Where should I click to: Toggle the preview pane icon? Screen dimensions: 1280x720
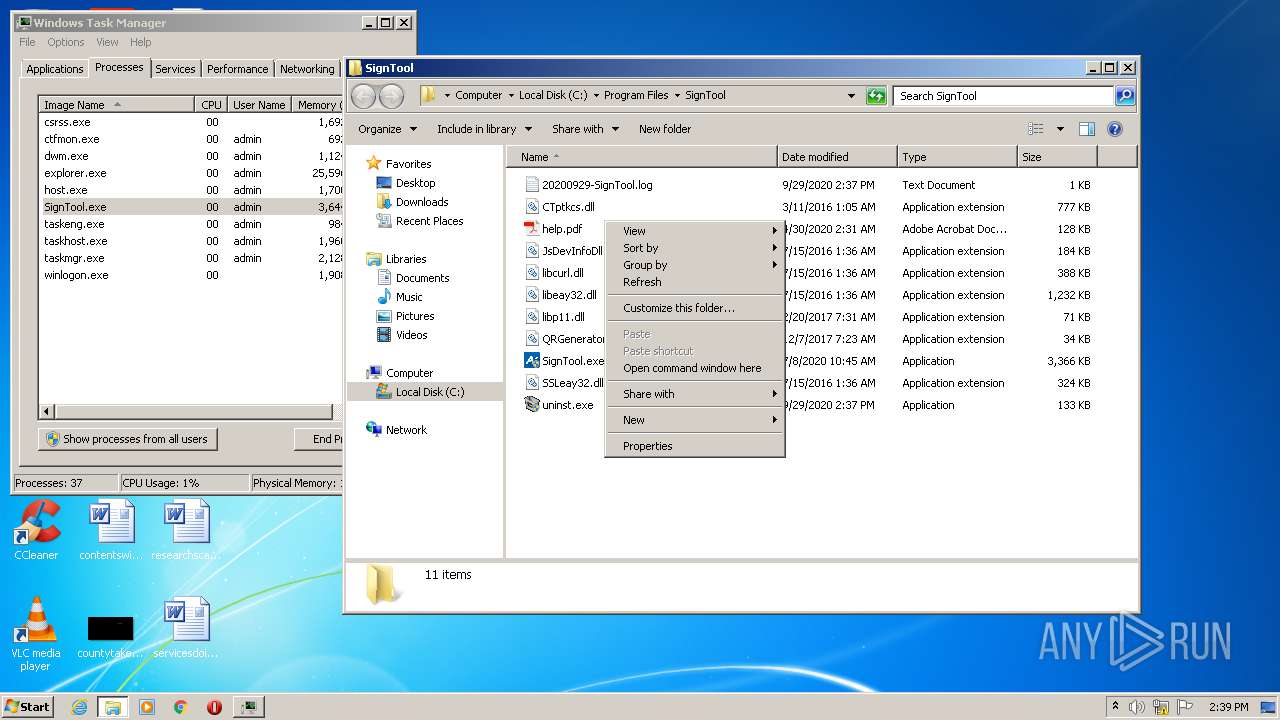coord(1087,129)
